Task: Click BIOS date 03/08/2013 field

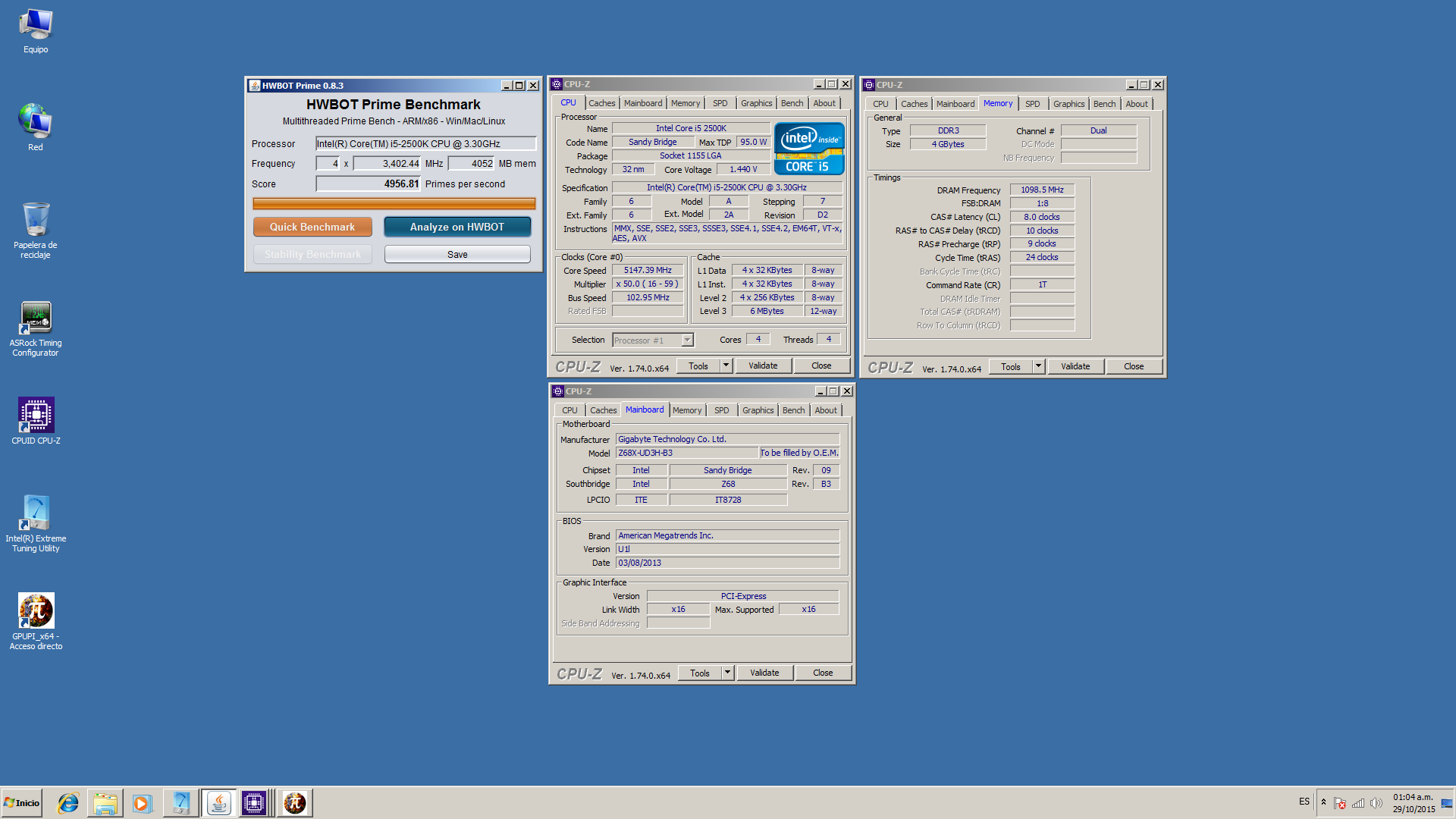Action: pyautogui.click(x=727, y=563)
